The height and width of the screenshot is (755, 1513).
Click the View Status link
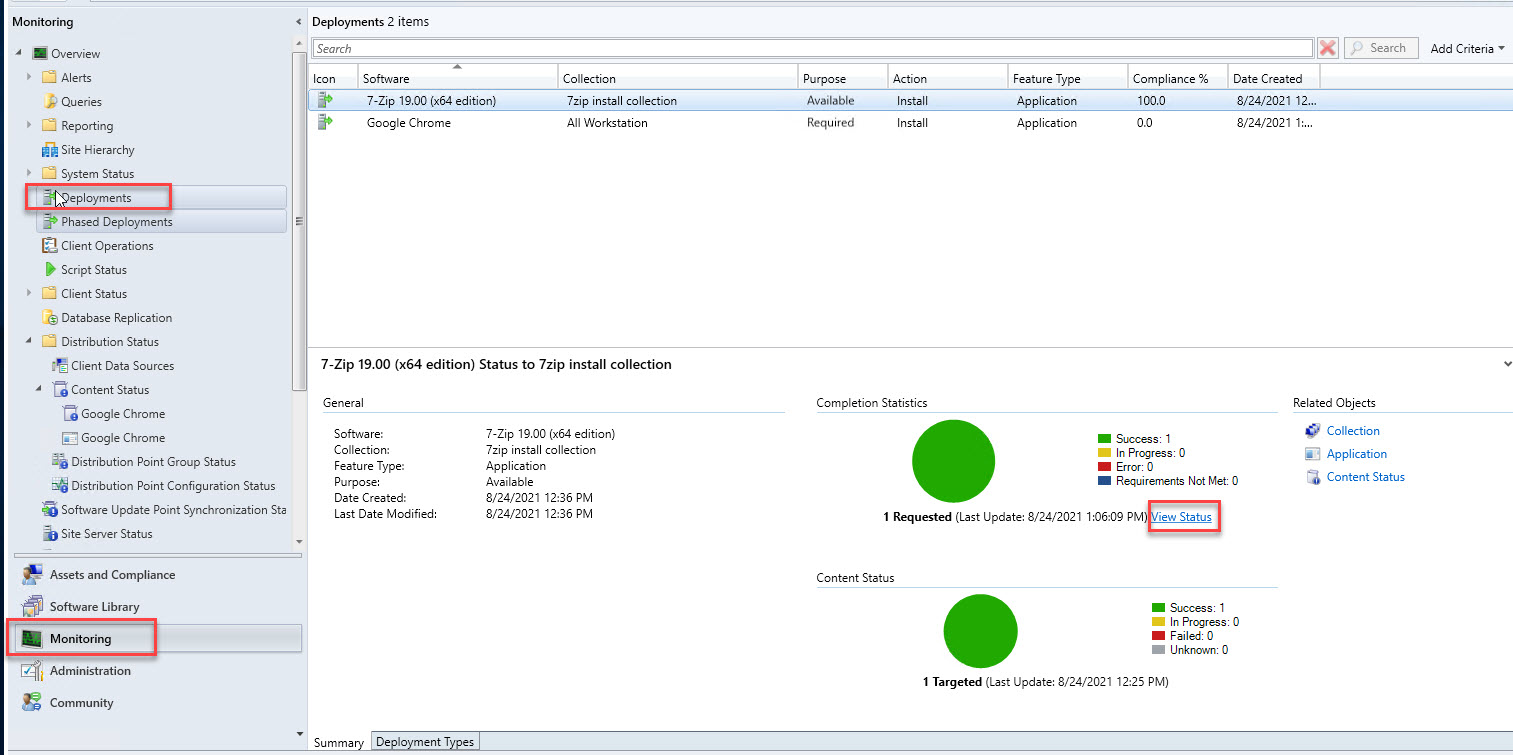click(1181, 517)
